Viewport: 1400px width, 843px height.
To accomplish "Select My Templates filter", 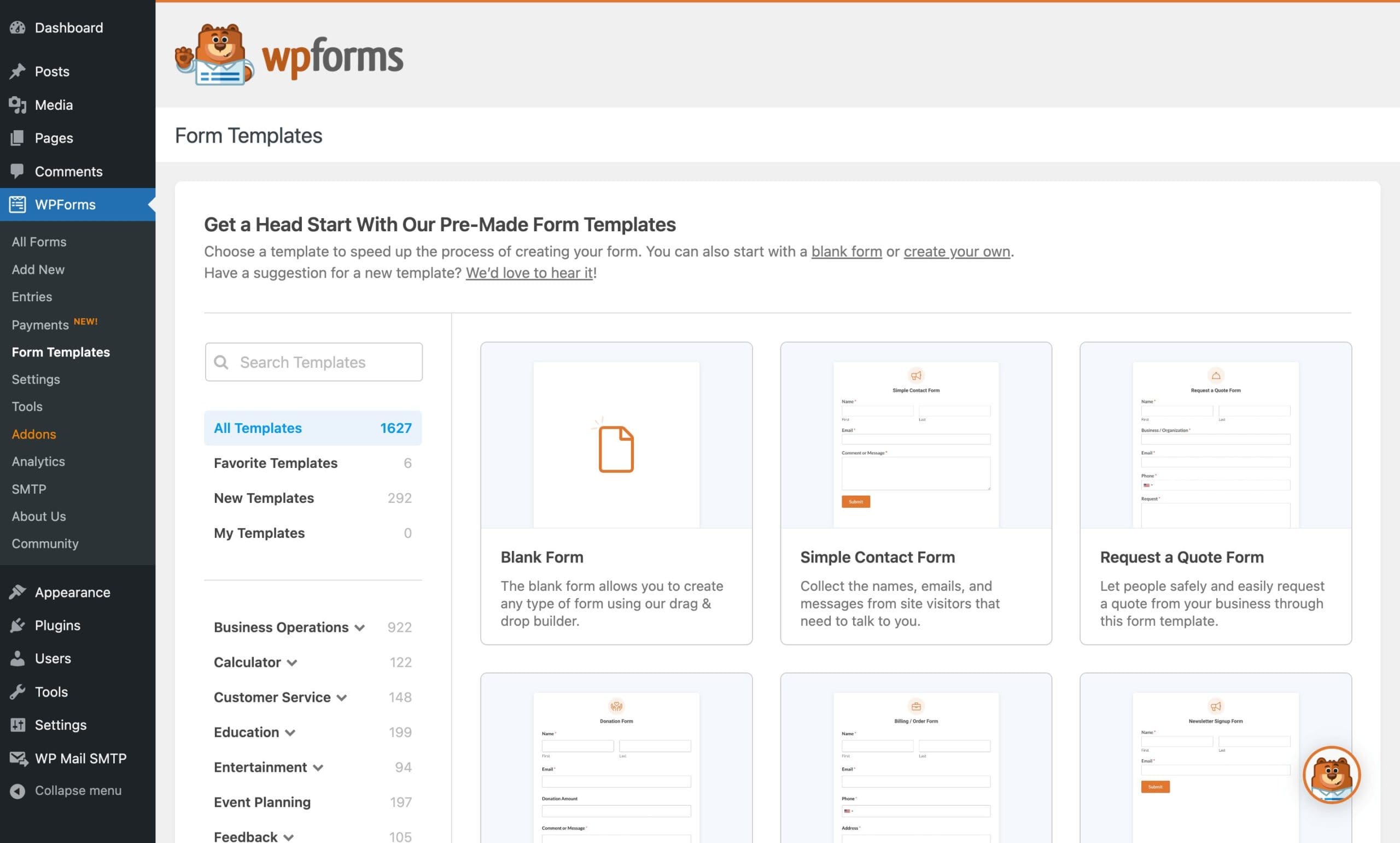I will pyautogui.click(x=312, y=533).
